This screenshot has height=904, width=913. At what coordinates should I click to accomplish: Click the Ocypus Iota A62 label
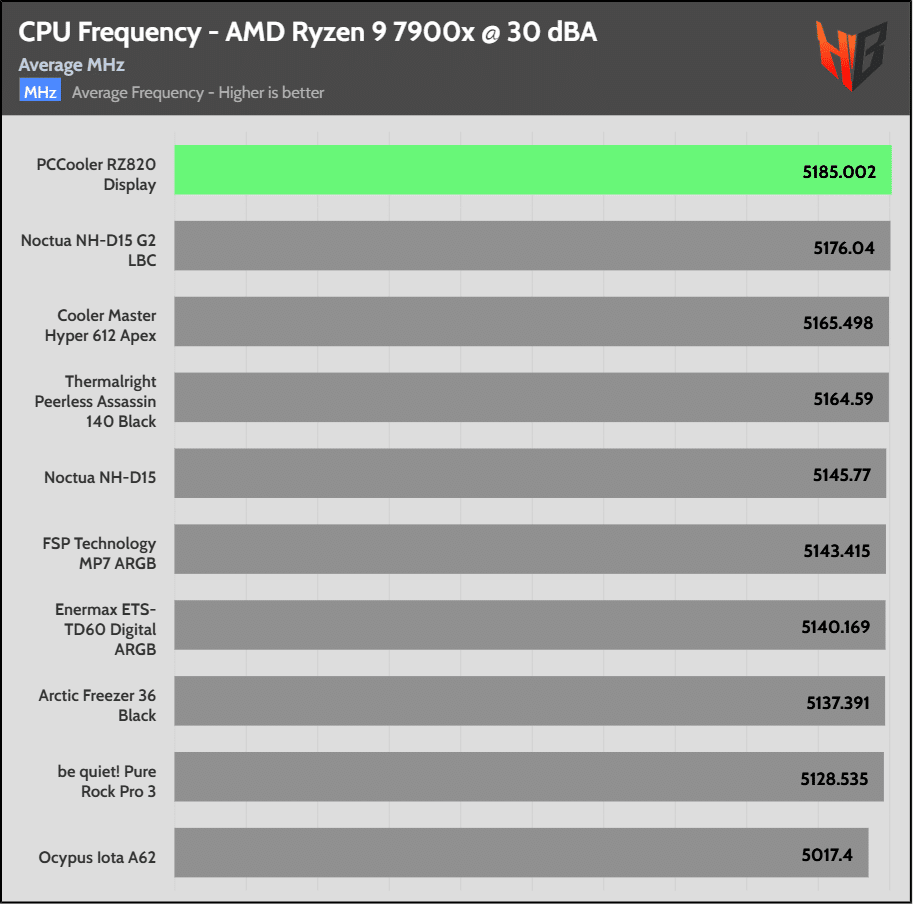tap(97, 857)
